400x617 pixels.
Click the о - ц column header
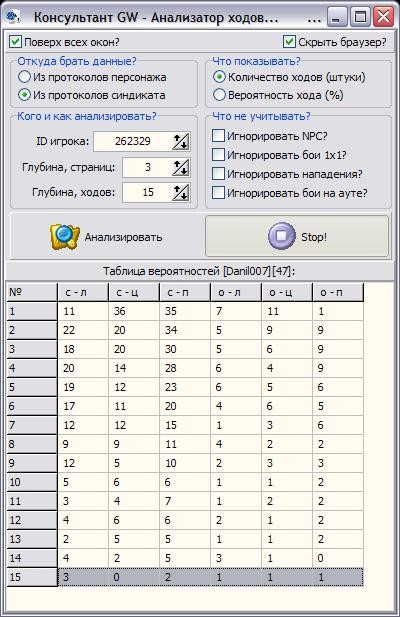[x=288, y=292]
